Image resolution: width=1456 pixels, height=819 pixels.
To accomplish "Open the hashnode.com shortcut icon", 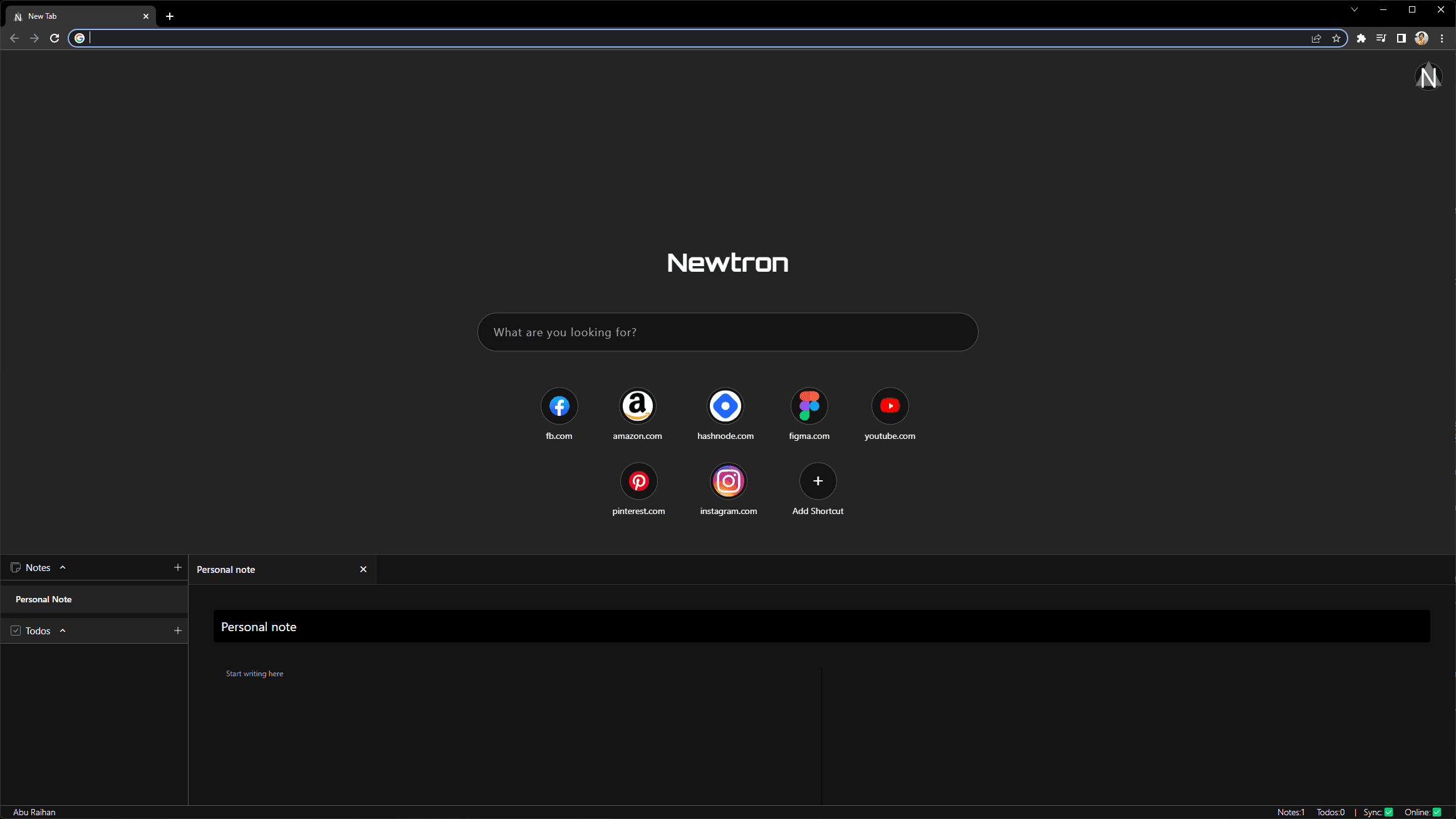I will [x=725, y=406].
